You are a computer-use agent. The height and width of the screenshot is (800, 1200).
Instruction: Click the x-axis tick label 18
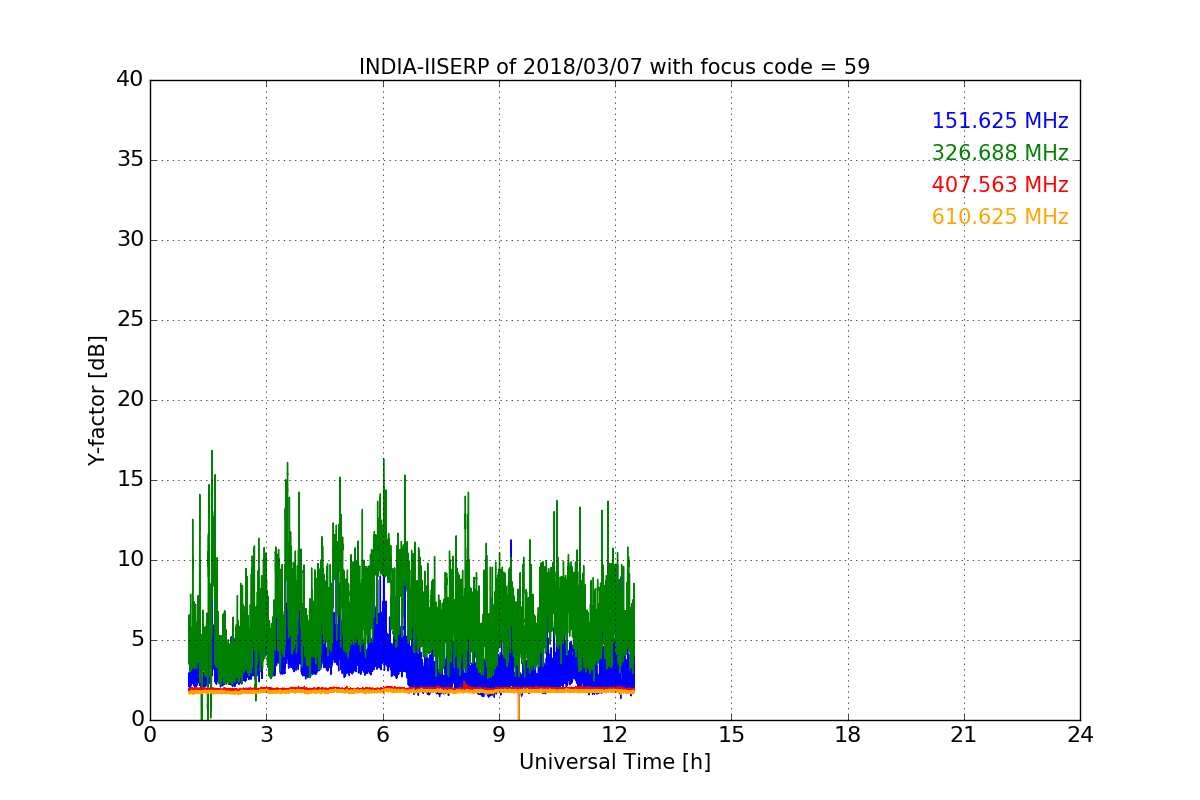click(848, 735)
